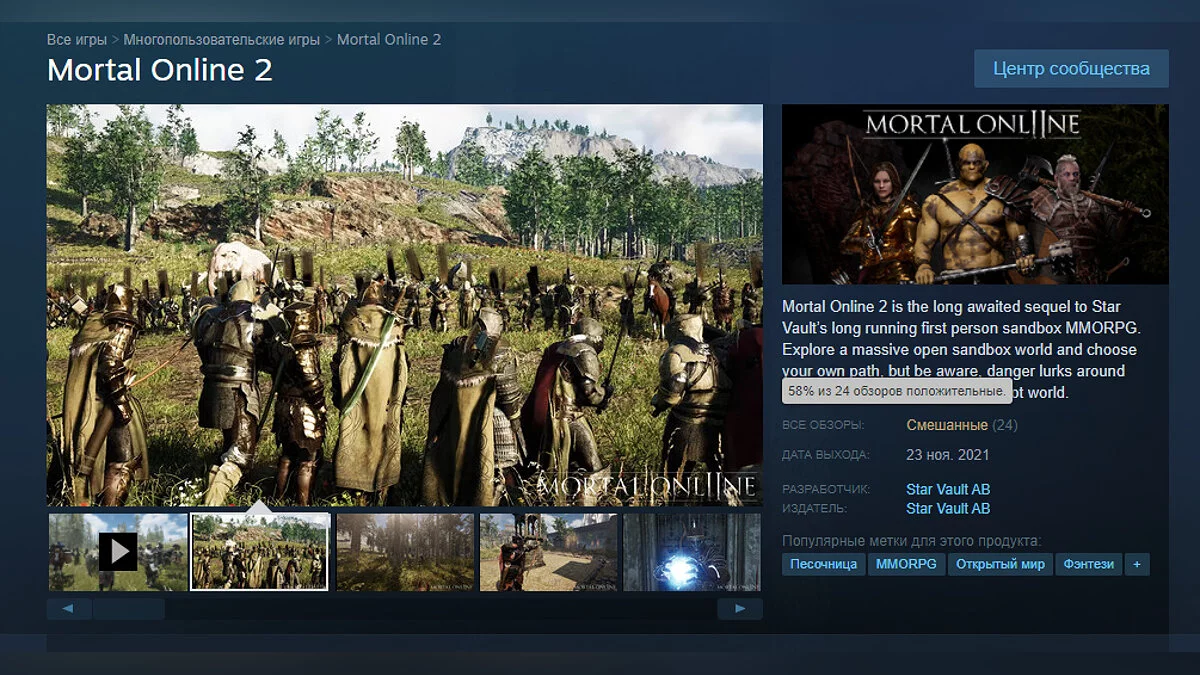
Task: Select the Фэнтези tag
Action: [x=1089, y=564]
